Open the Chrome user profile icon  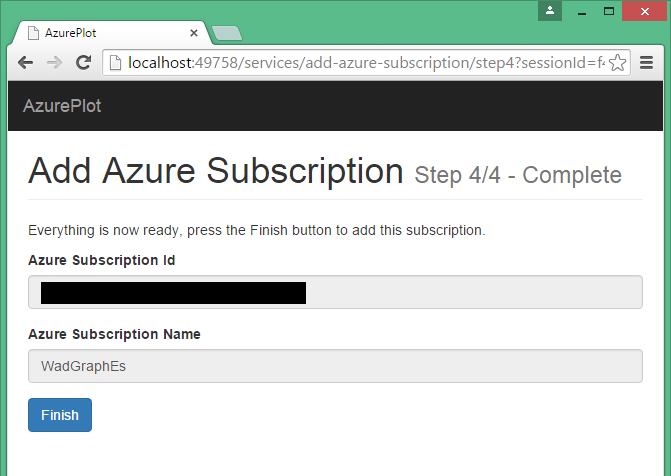coord(550,11)
